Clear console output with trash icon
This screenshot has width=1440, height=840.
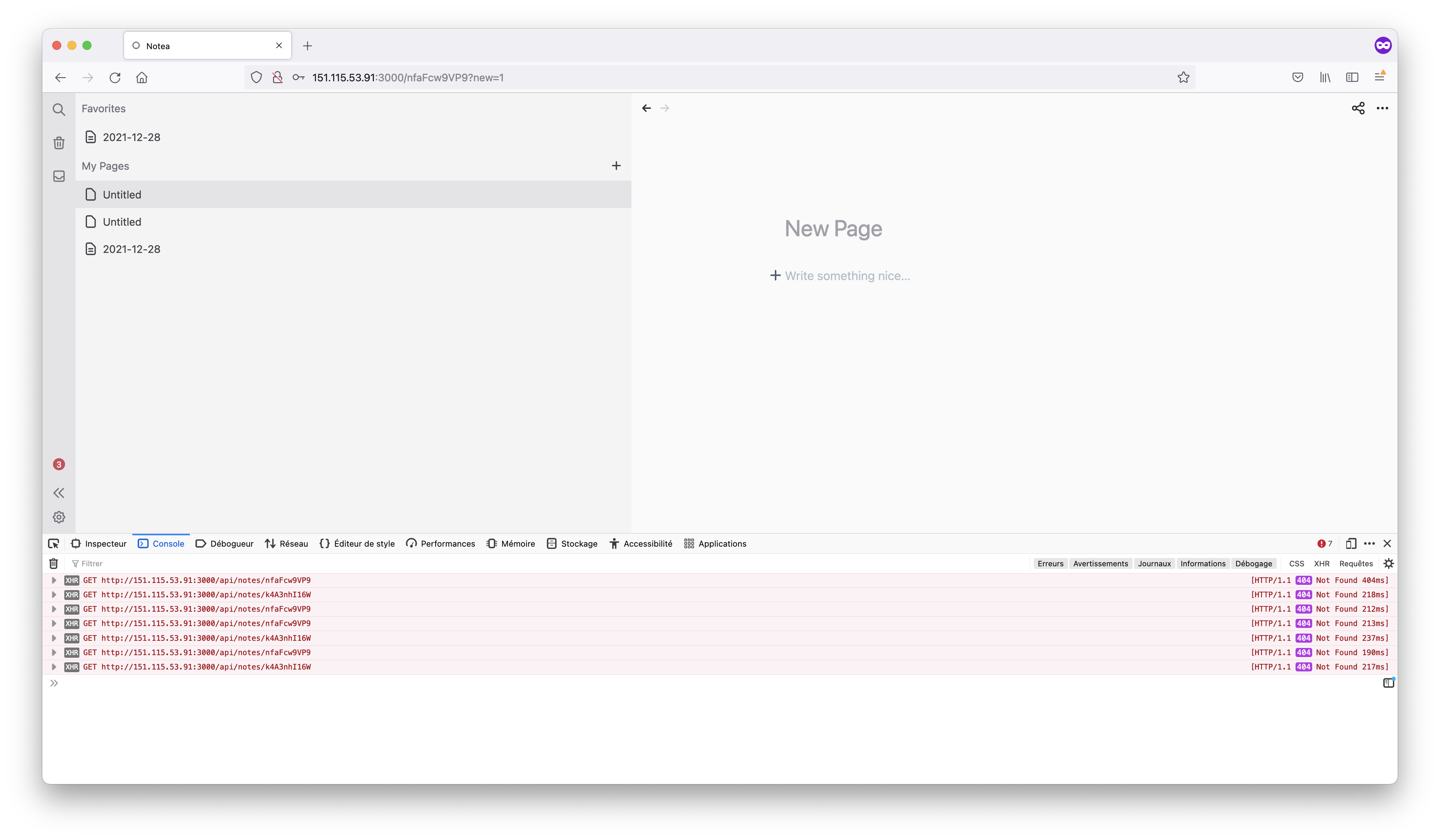click(x=54, y=563)
